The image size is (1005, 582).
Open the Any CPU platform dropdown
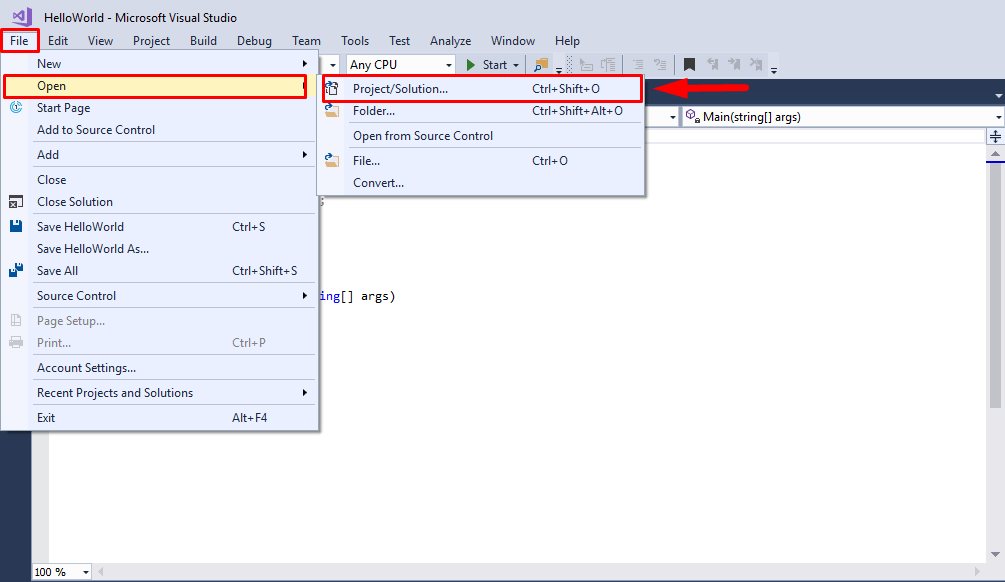(447, 64)
